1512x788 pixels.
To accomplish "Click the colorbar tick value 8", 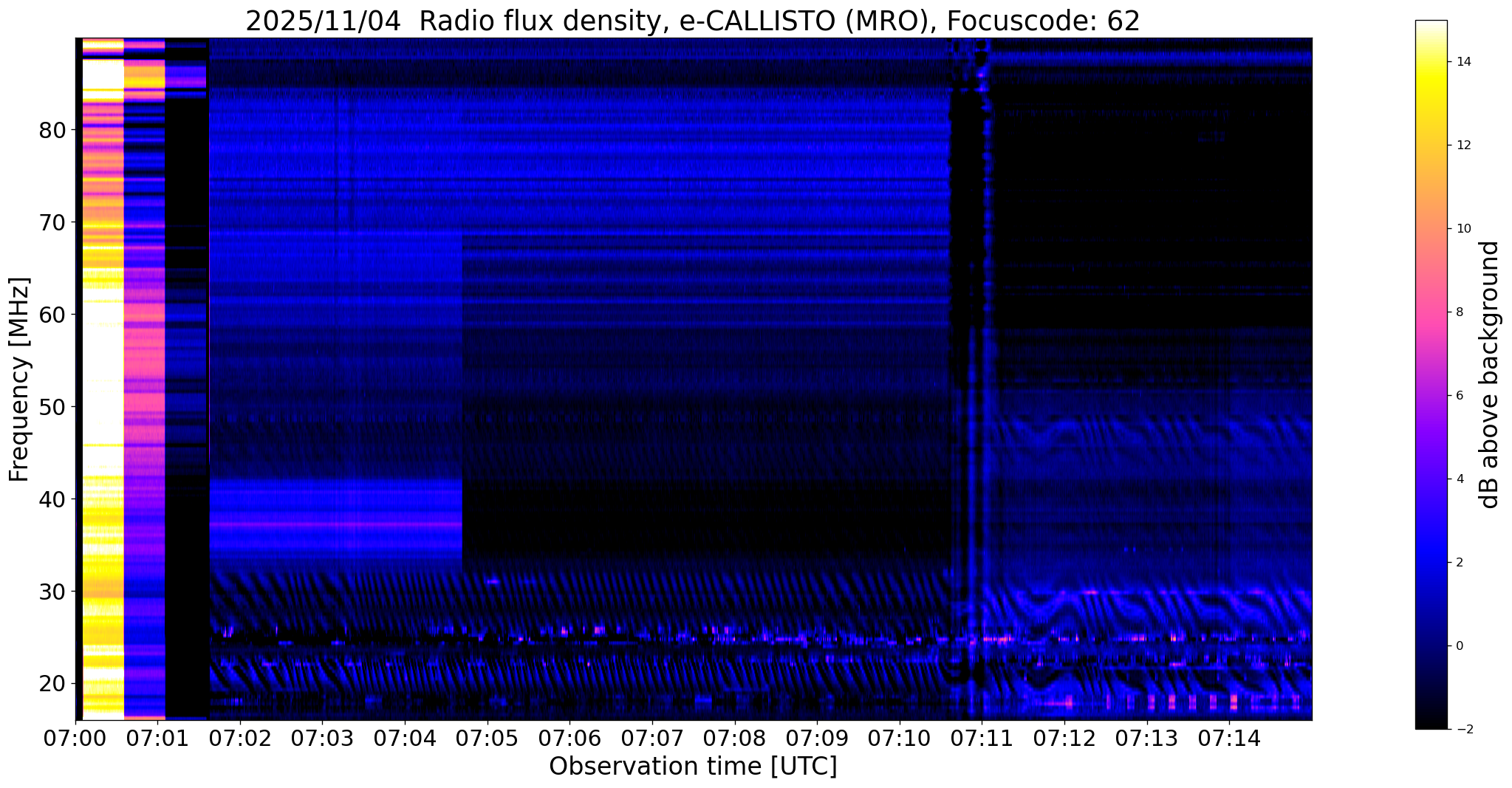I will [x=1458, y=312].
